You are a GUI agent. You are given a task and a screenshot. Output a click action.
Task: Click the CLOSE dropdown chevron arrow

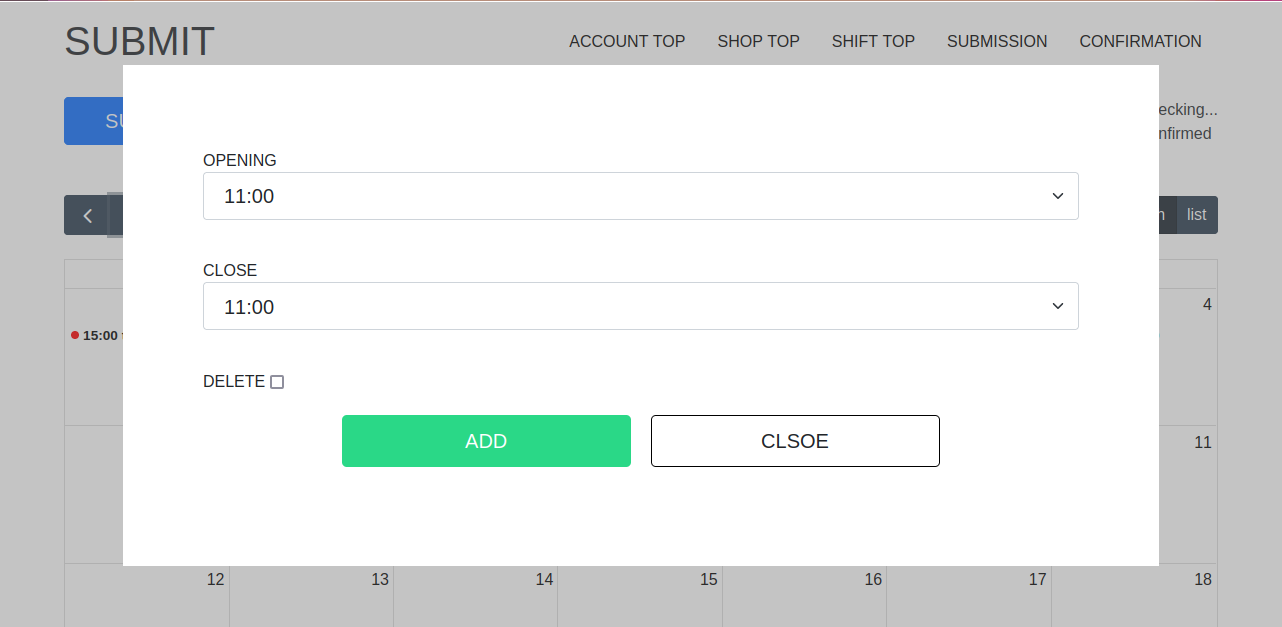pos(1058,306)
